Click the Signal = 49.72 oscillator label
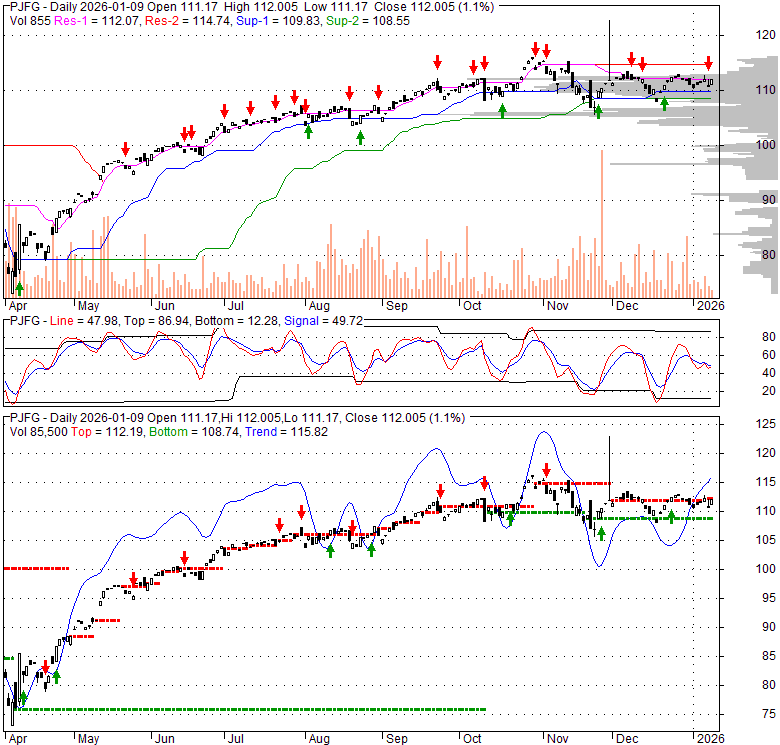This screenshot has width=780, height=745. (x=314, y=320)
